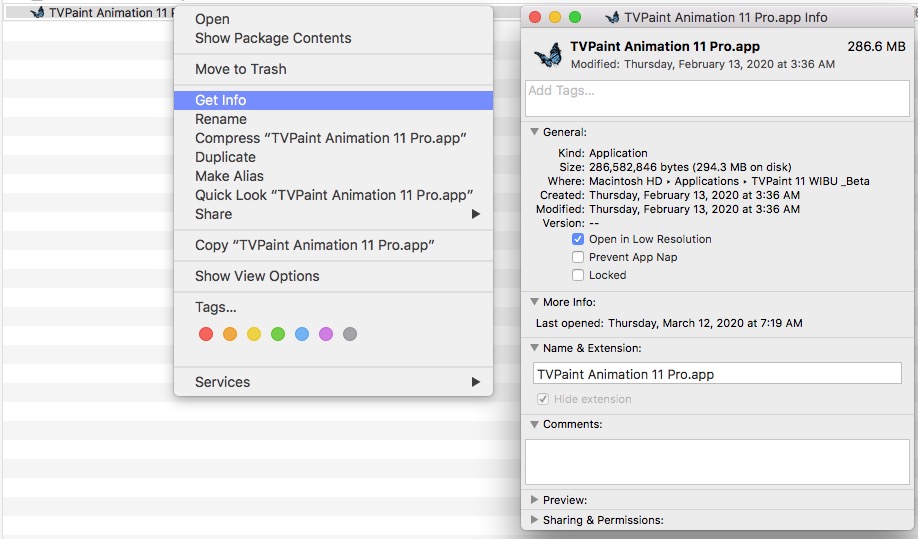Click the 'Kind: Application' value

tap(618, 153)
